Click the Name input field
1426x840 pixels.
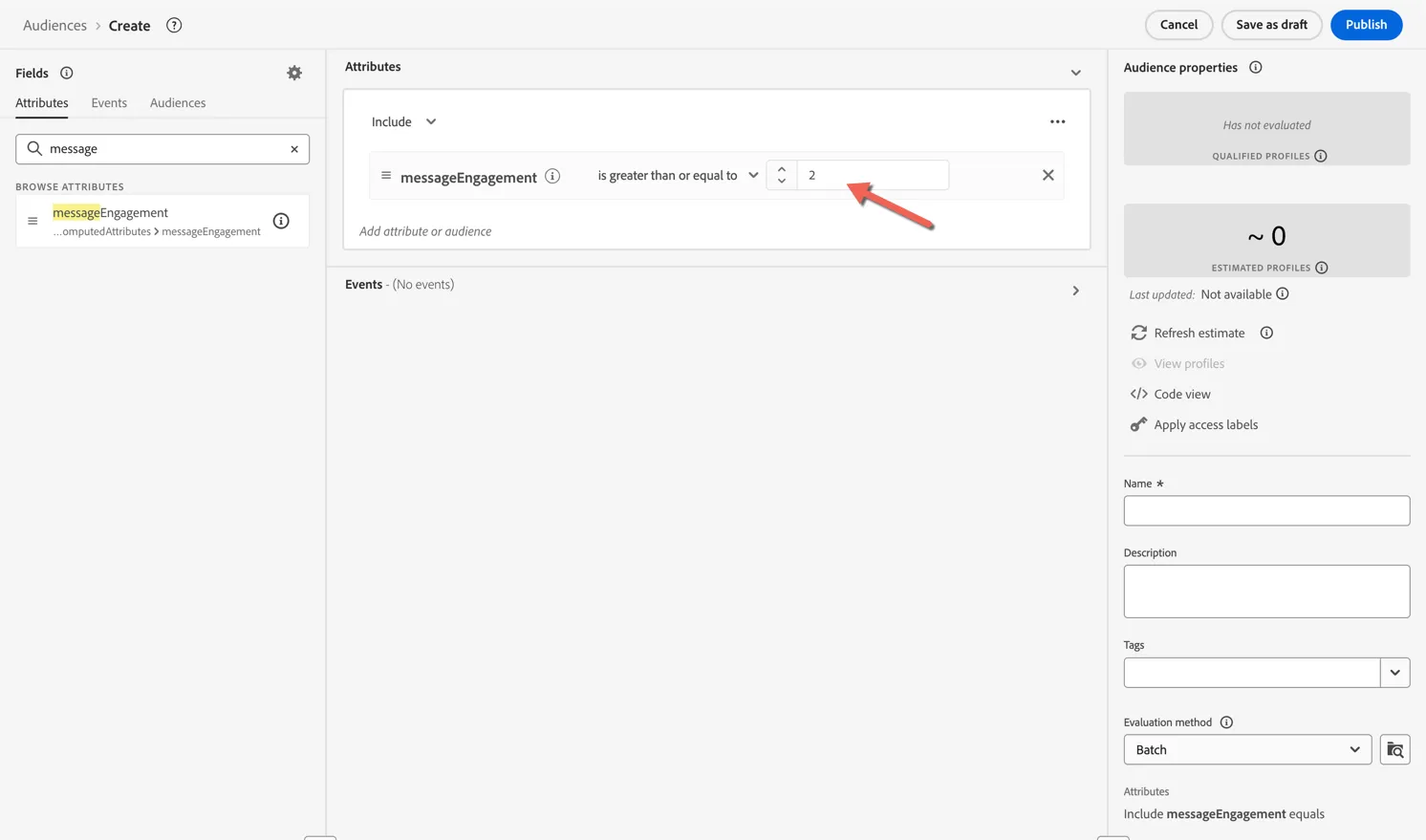[x=1266, y=510]
